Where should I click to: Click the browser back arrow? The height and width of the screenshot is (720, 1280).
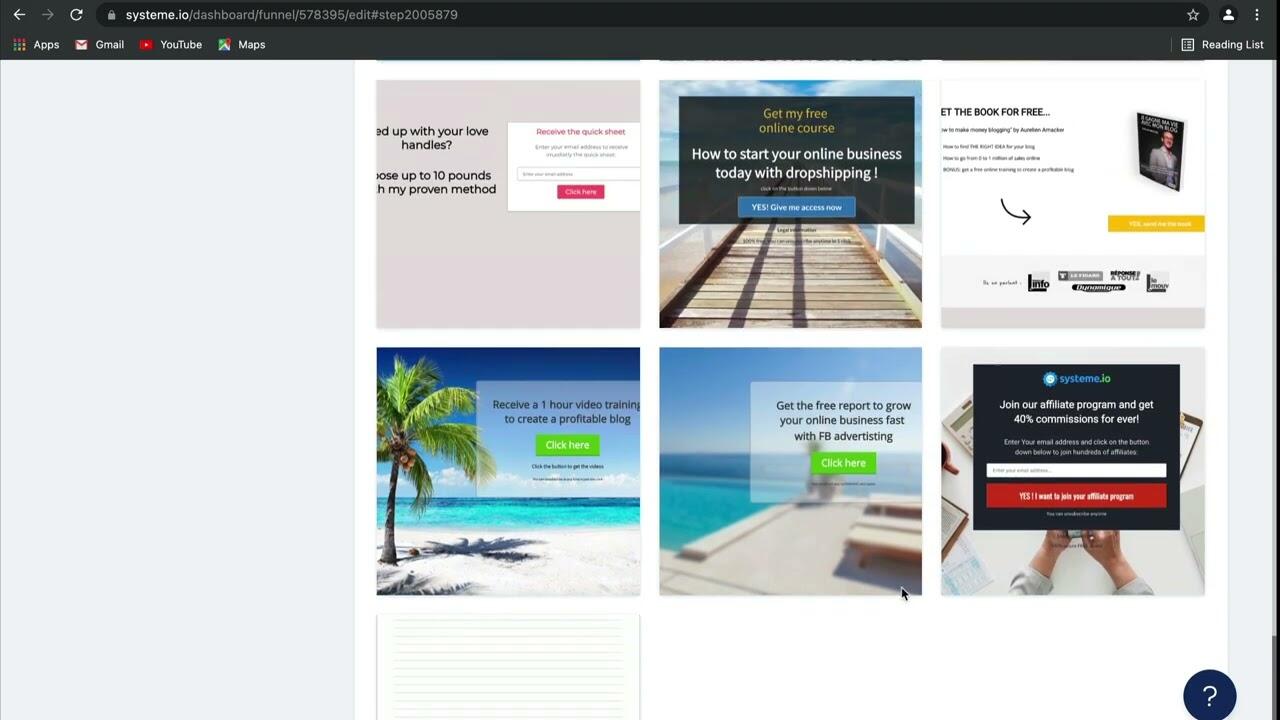(19, 15)
